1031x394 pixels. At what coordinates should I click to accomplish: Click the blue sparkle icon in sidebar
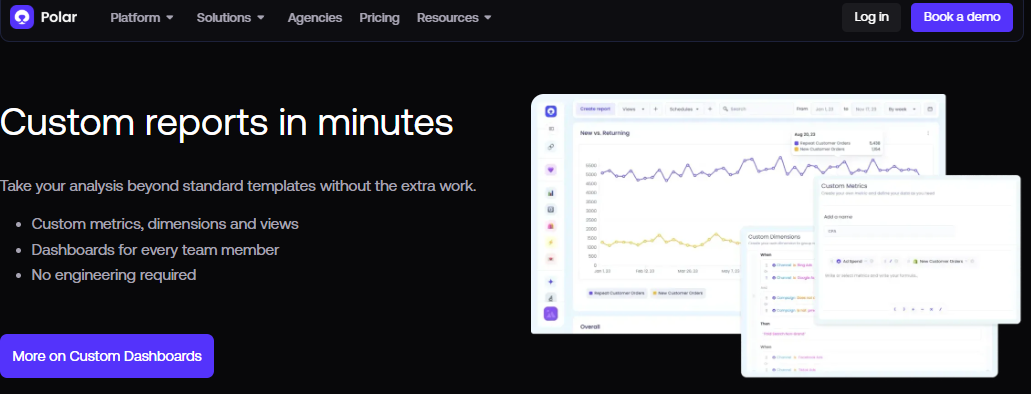tap(551, 281)
